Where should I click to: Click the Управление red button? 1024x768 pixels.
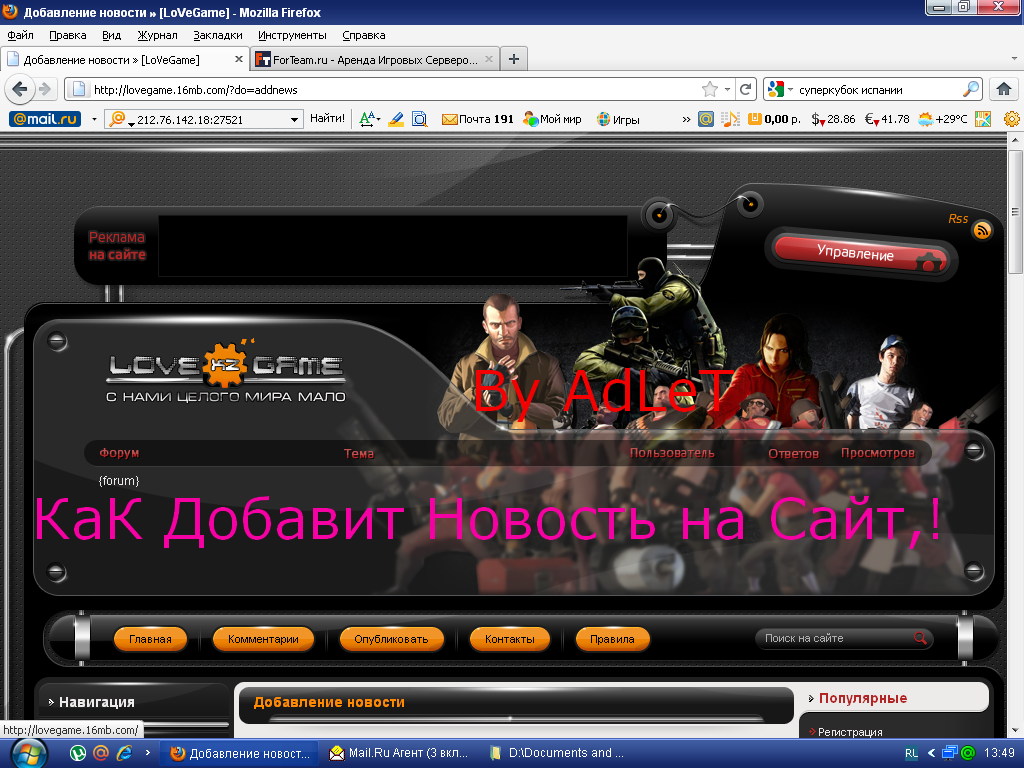859,253
